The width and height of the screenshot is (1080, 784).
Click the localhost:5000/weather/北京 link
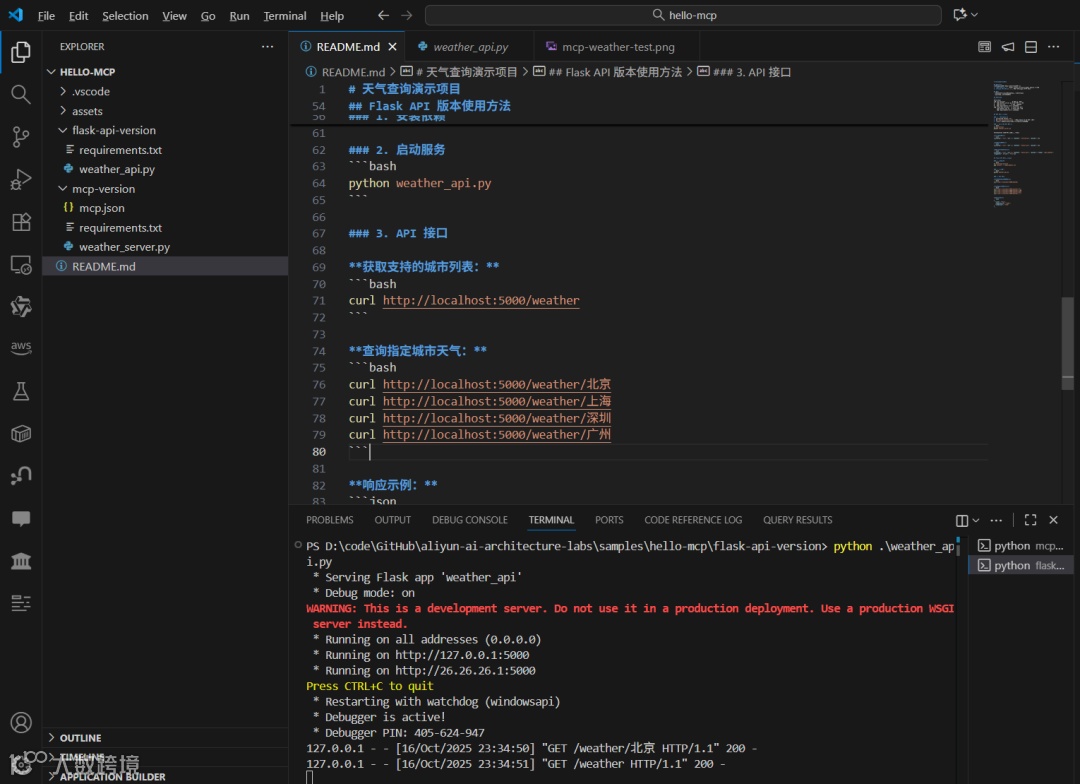click(496, 384)
